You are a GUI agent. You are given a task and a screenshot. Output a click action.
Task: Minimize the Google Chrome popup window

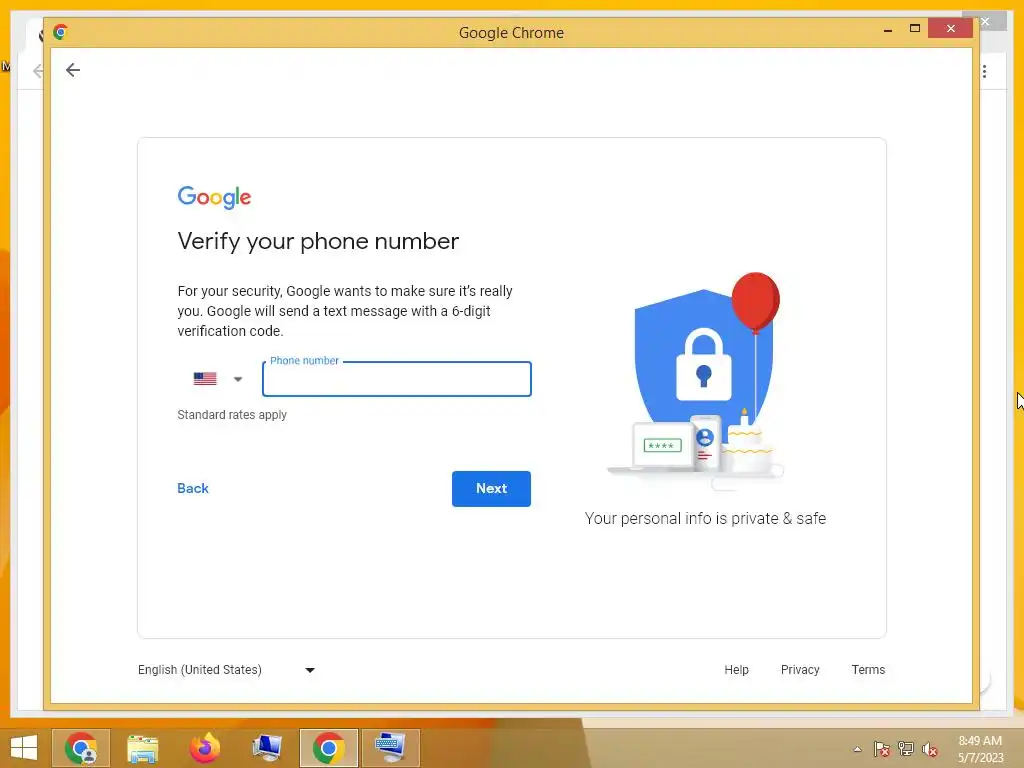(x=888, y=29)
